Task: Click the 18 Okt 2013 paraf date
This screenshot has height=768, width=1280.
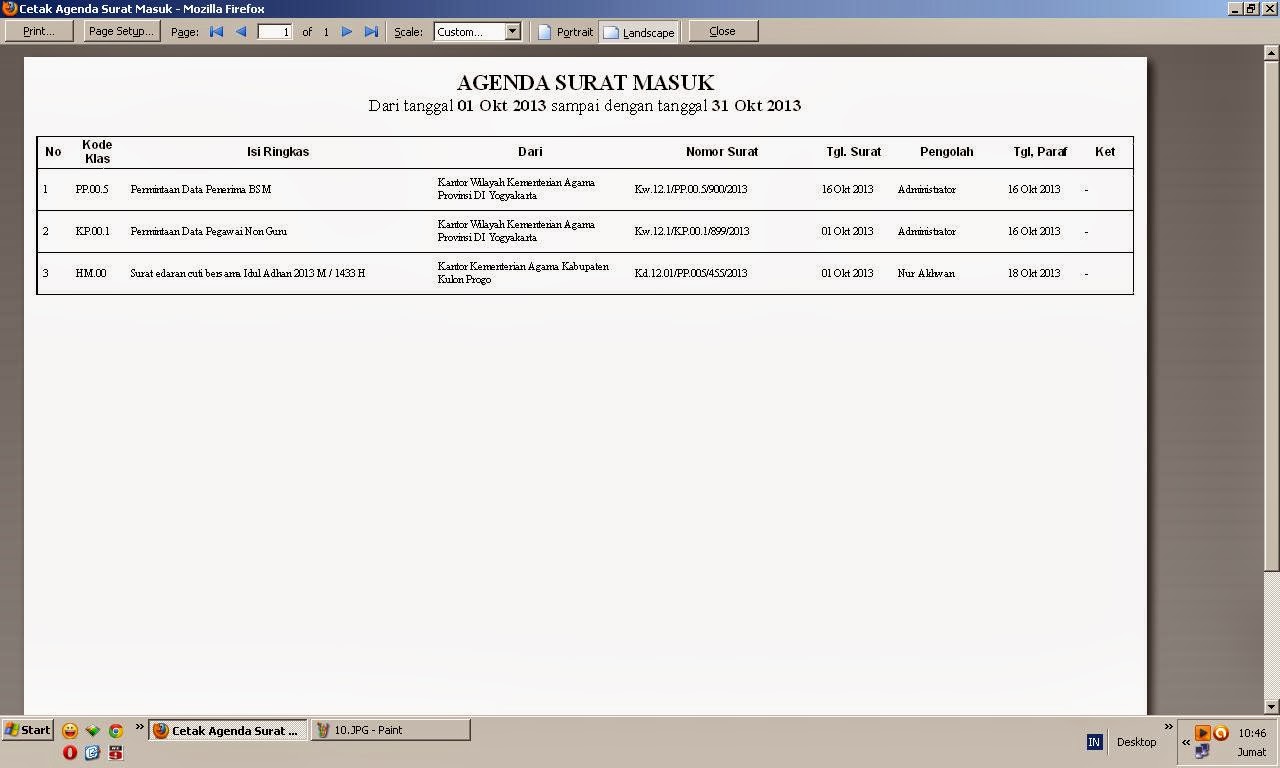Action: pos(1034,273)
